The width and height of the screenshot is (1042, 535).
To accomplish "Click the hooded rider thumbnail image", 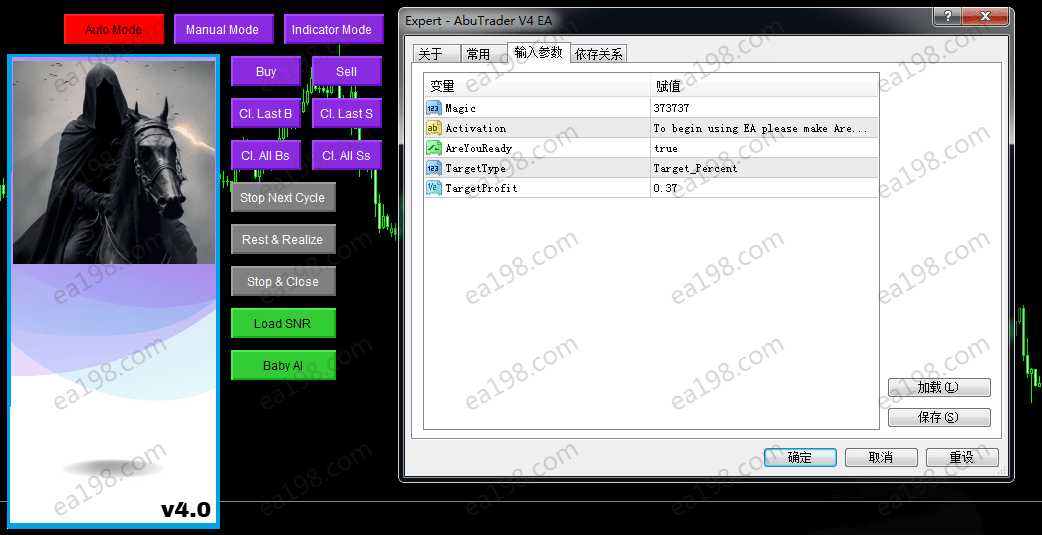I will (x=114, y=161).
